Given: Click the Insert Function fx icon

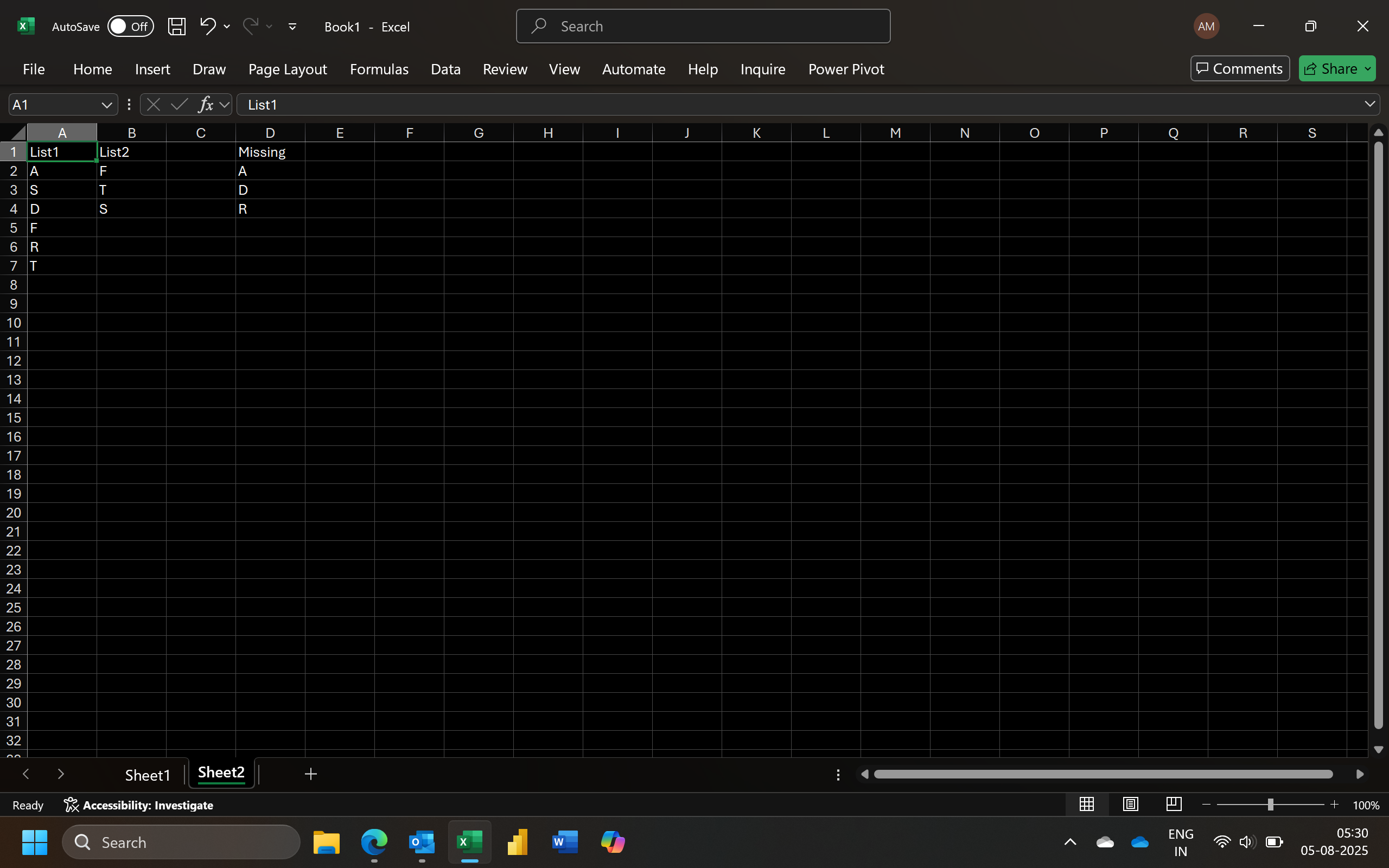Looking at the screenshot, I should coord(206,105).
